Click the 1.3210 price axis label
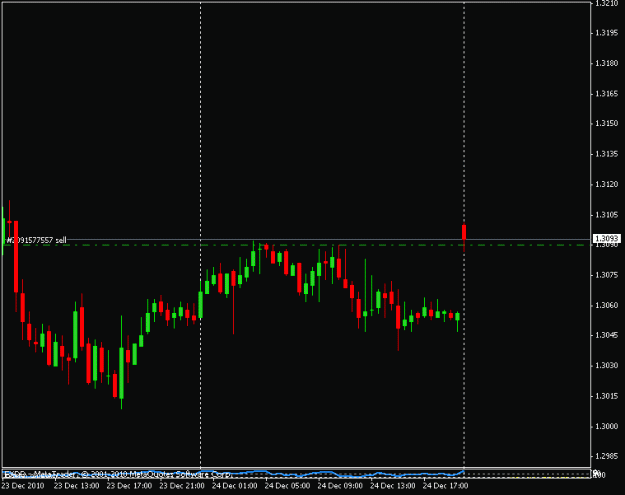The image size is (625, 495). [x=607, y=4]
